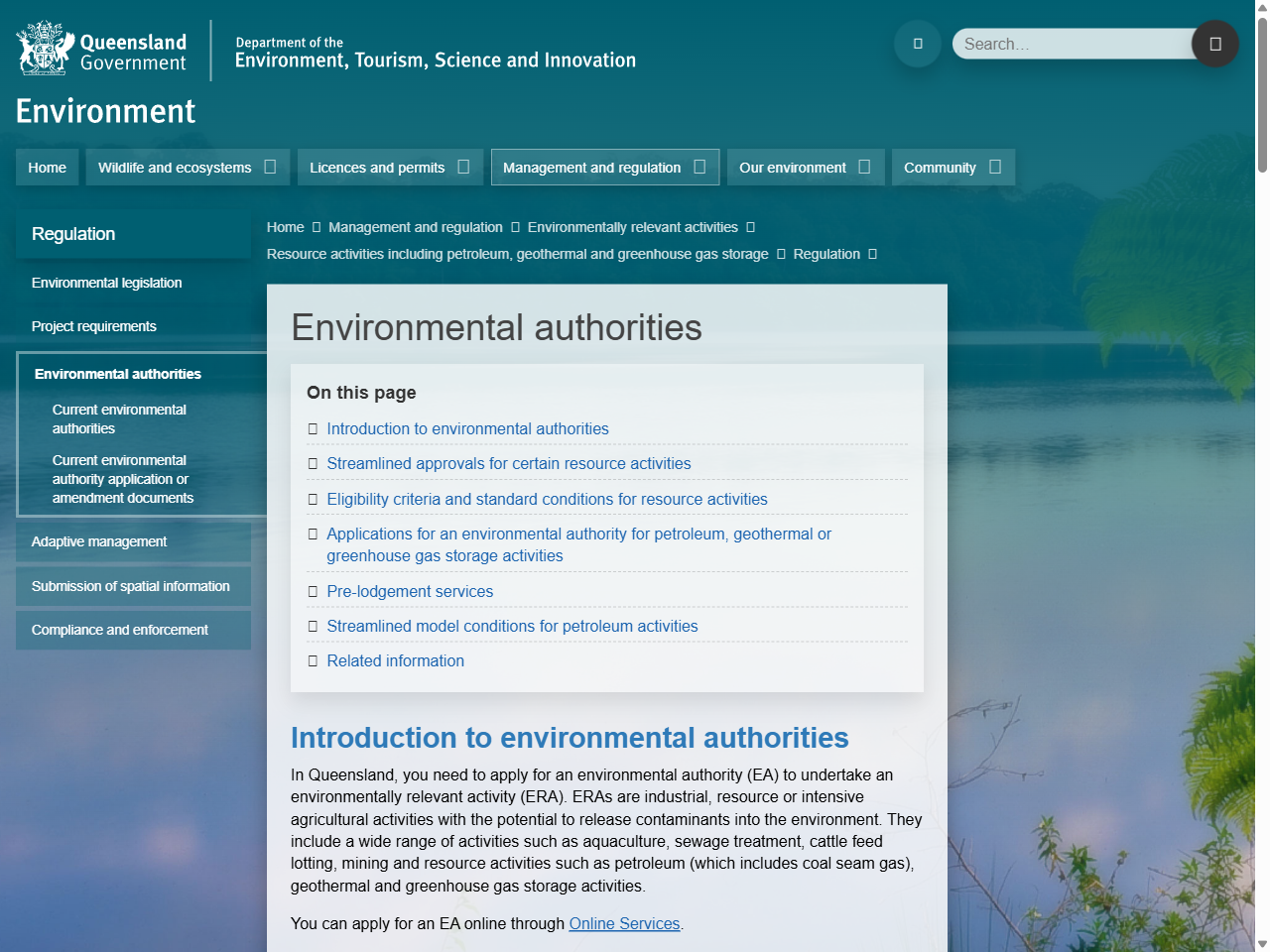Follow the Environmentally relevant activities breadcrumb link
Viewport: 1270px width, 952px height.
coord(633,227)
